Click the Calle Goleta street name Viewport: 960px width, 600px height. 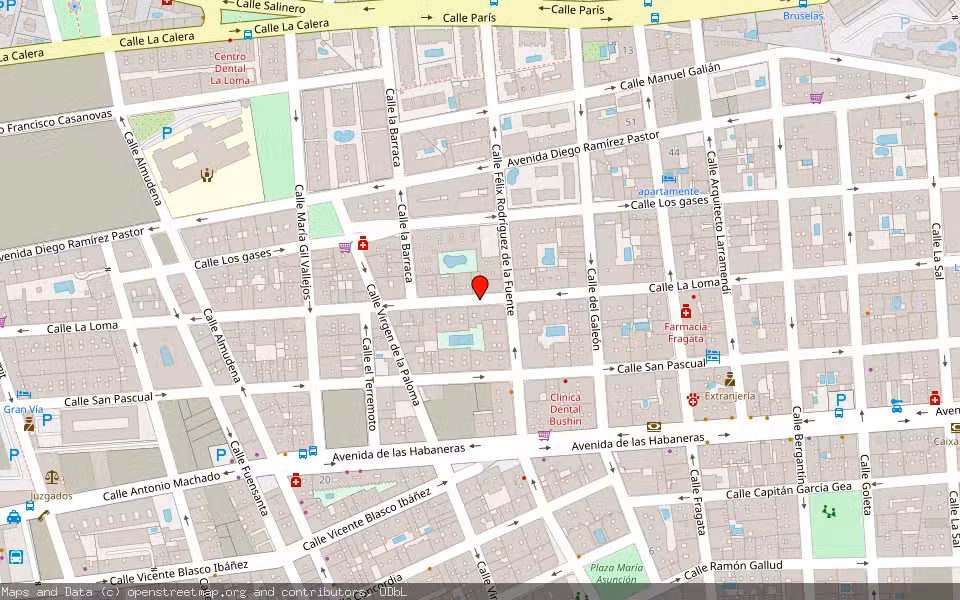(866, 484)
